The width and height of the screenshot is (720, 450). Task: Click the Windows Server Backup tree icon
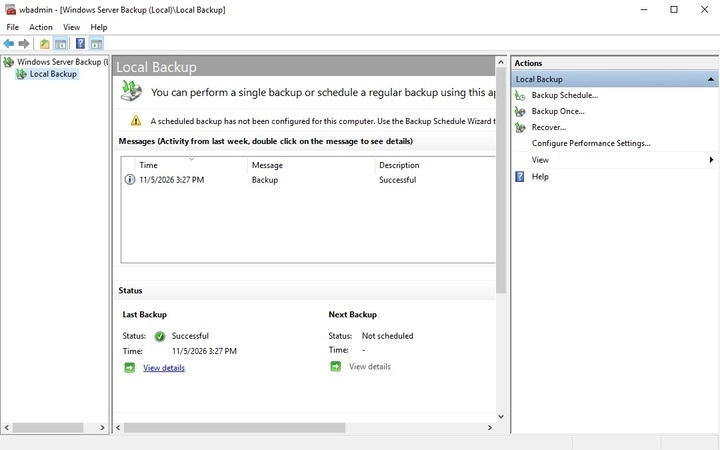[x=8, y=62]
